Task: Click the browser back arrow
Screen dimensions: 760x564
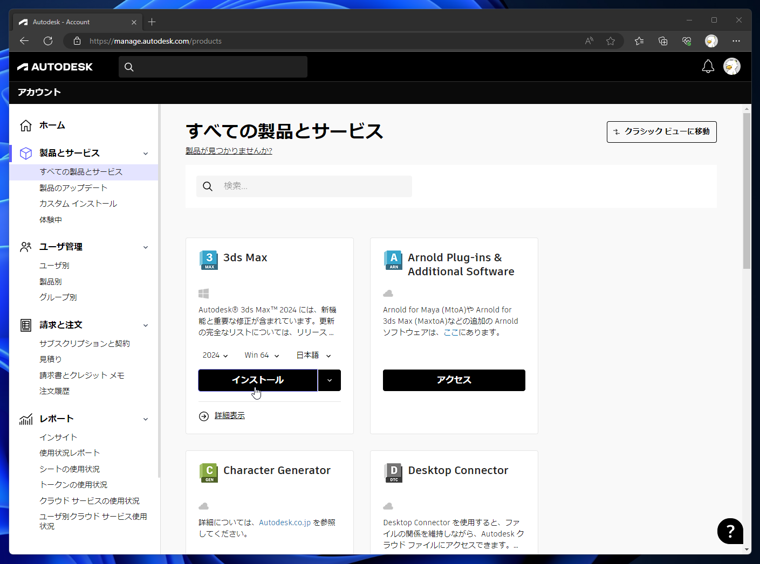Action: tap(24, 41)
